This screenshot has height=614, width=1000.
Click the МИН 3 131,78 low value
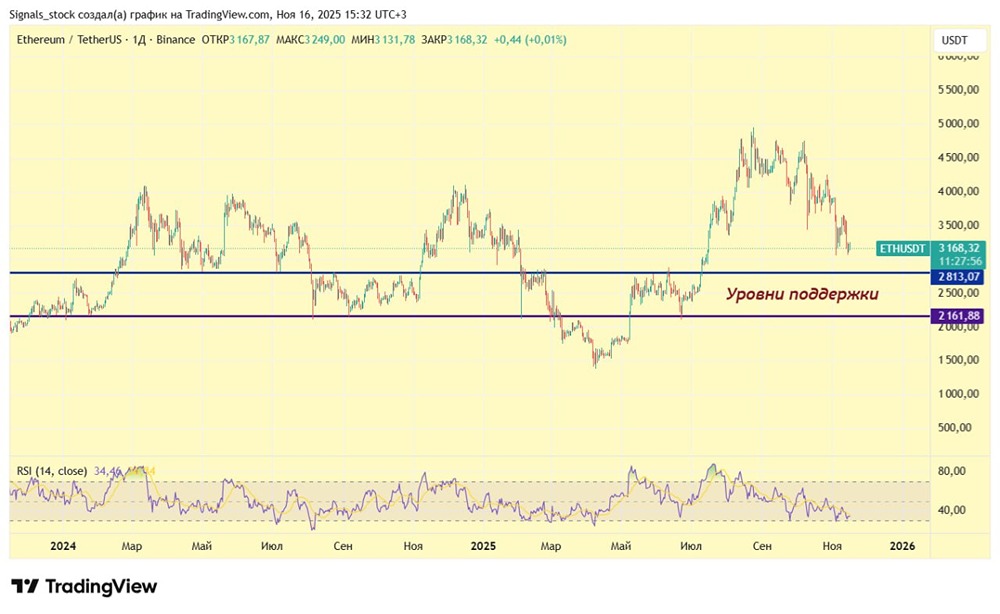[383, 40]
